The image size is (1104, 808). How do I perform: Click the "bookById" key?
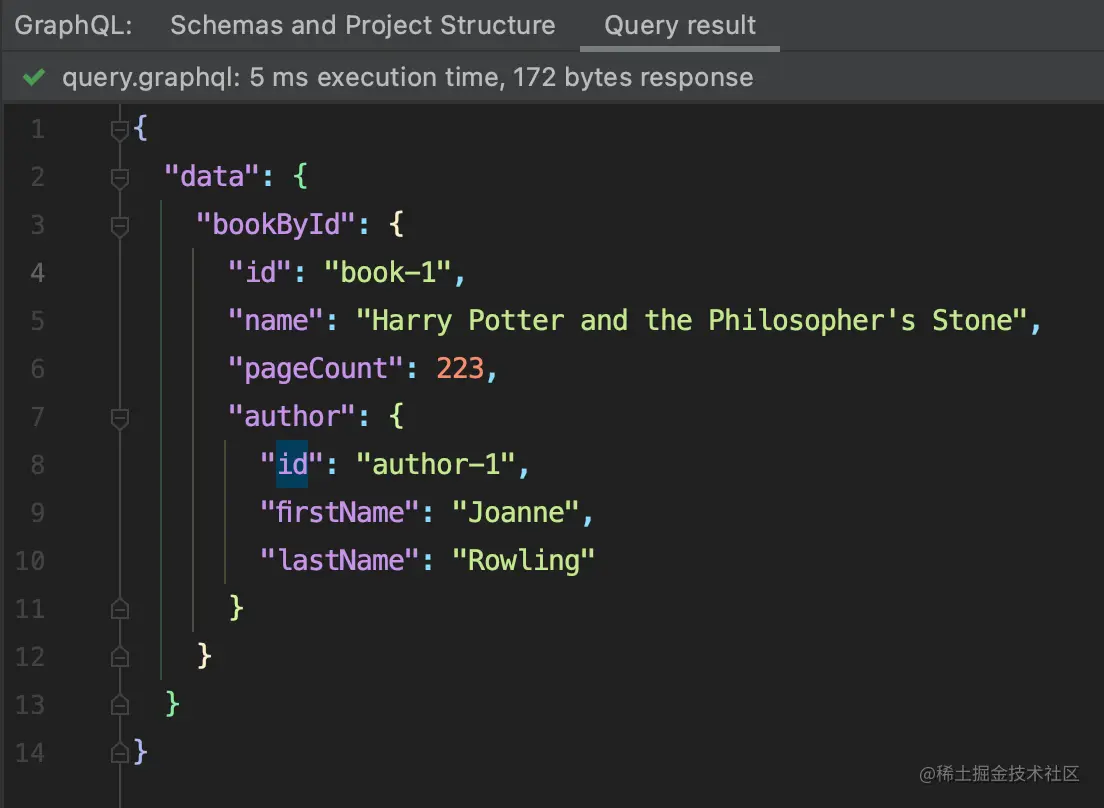pyautogui.click(x=275, y=225)
